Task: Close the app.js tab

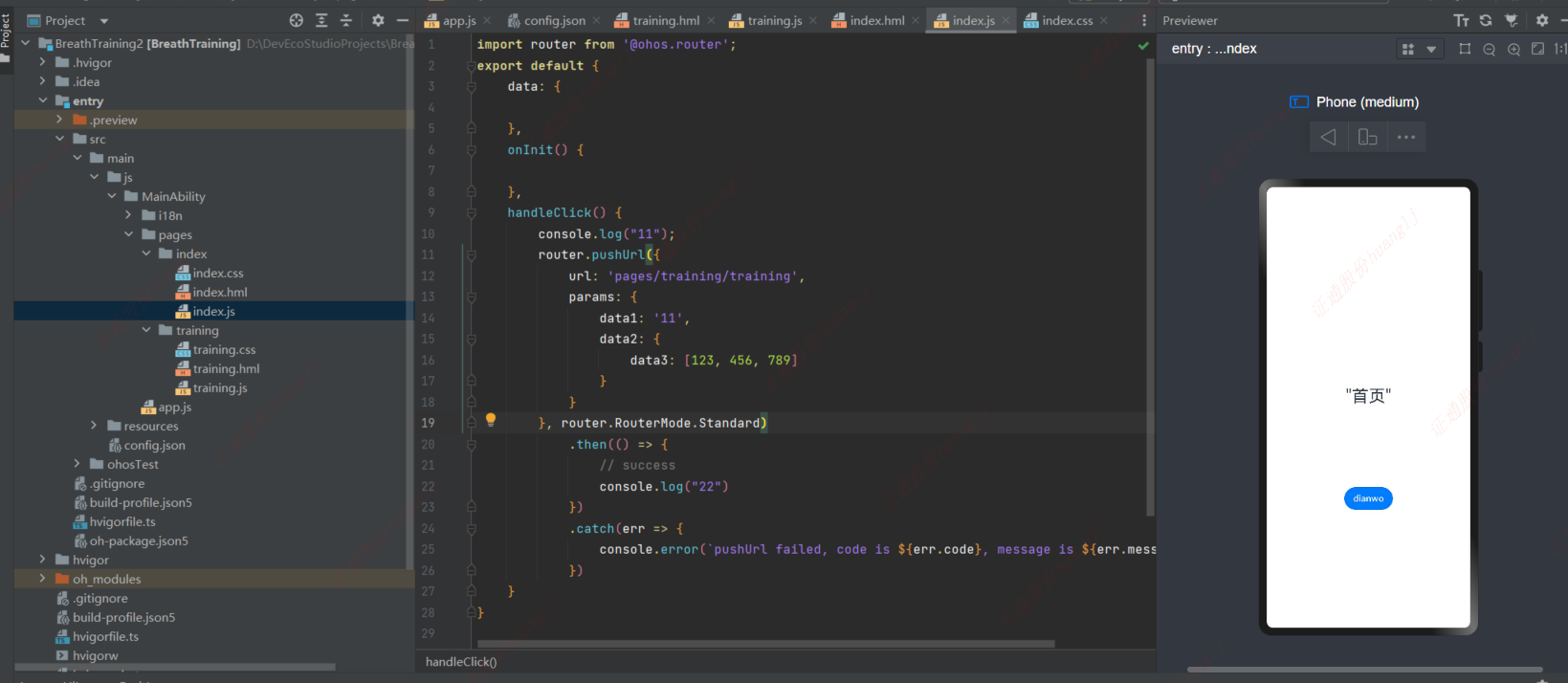Action: (487, 20)
